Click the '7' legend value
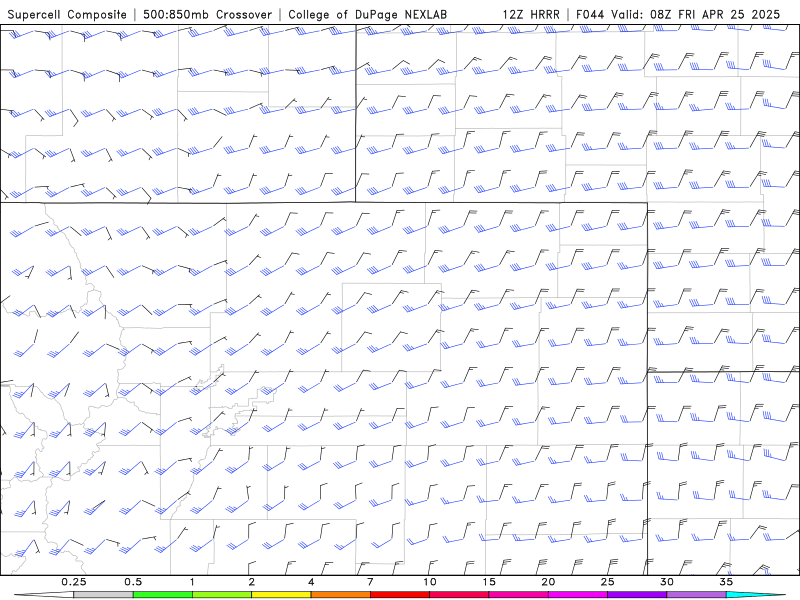 pos(370,582)
